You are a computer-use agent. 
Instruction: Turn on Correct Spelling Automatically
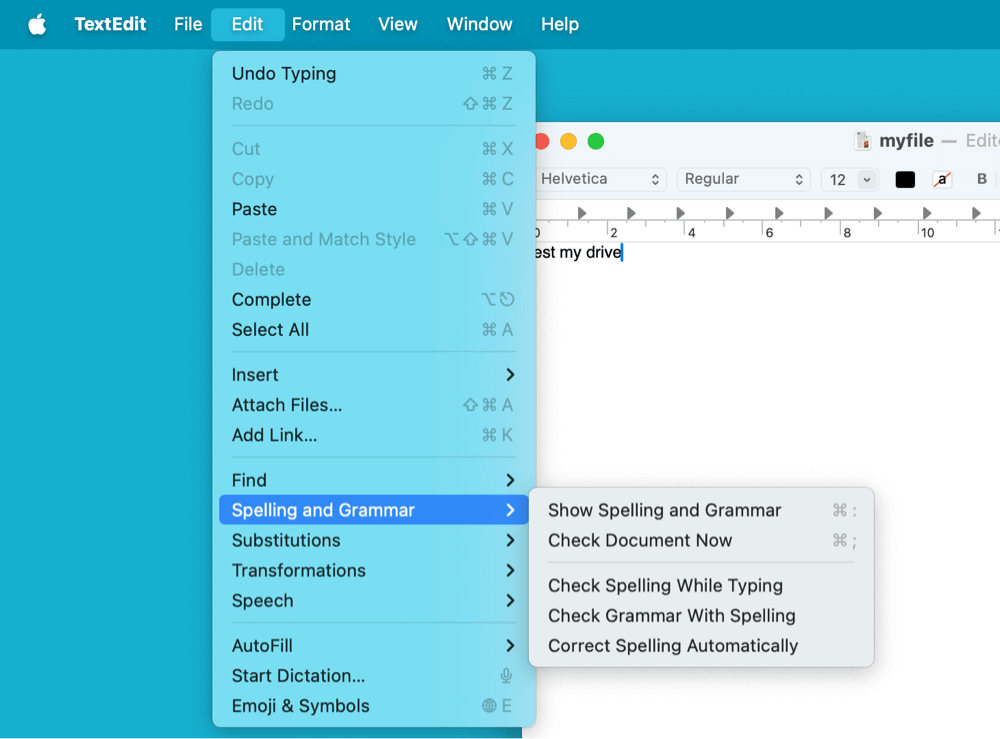(672, 646)
